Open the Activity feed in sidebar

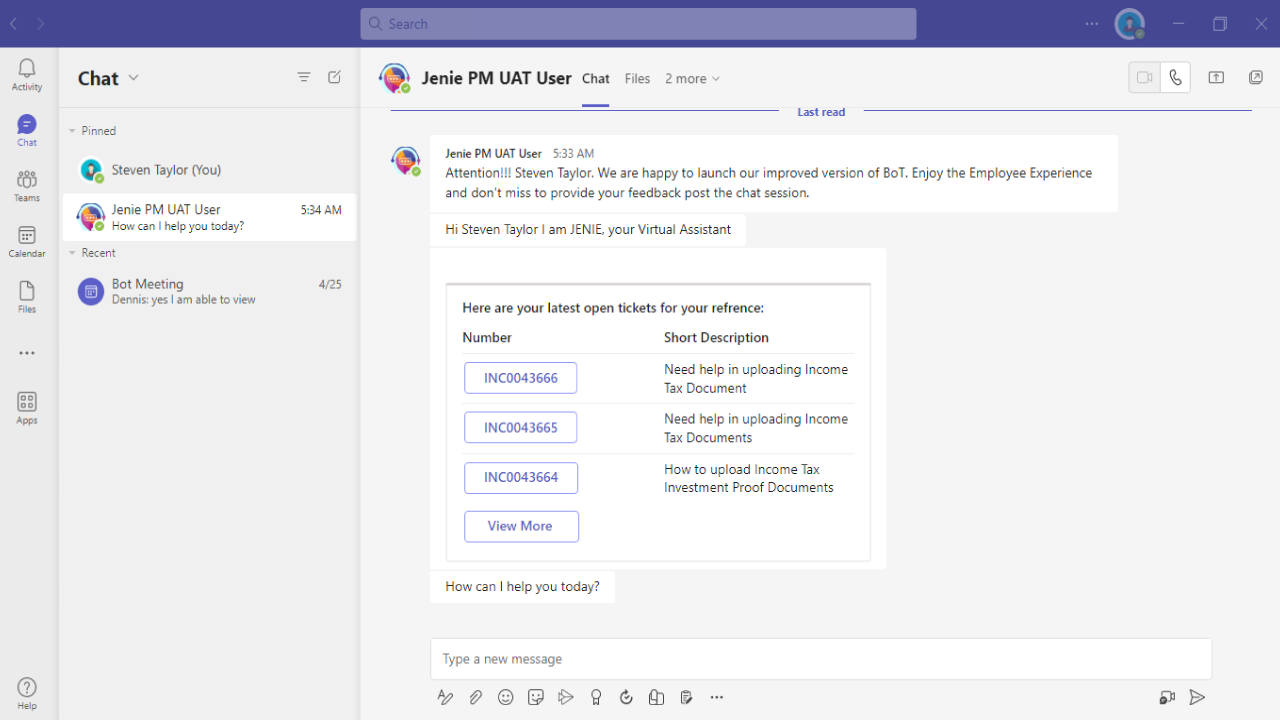27,74
